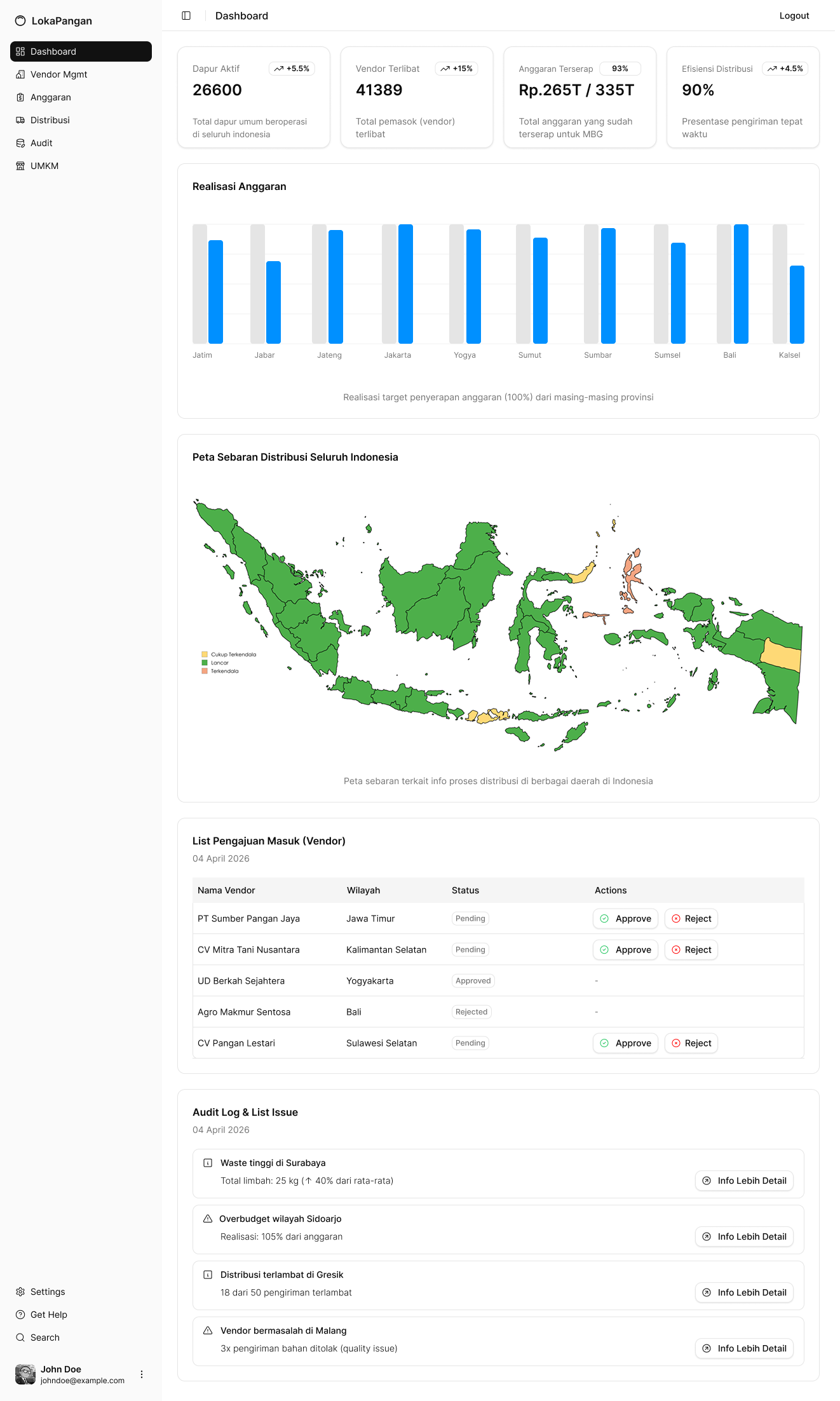Click John Doe's avatar picture
Viewport: 840px width, 1401px height.
[x=25, y=1374]
